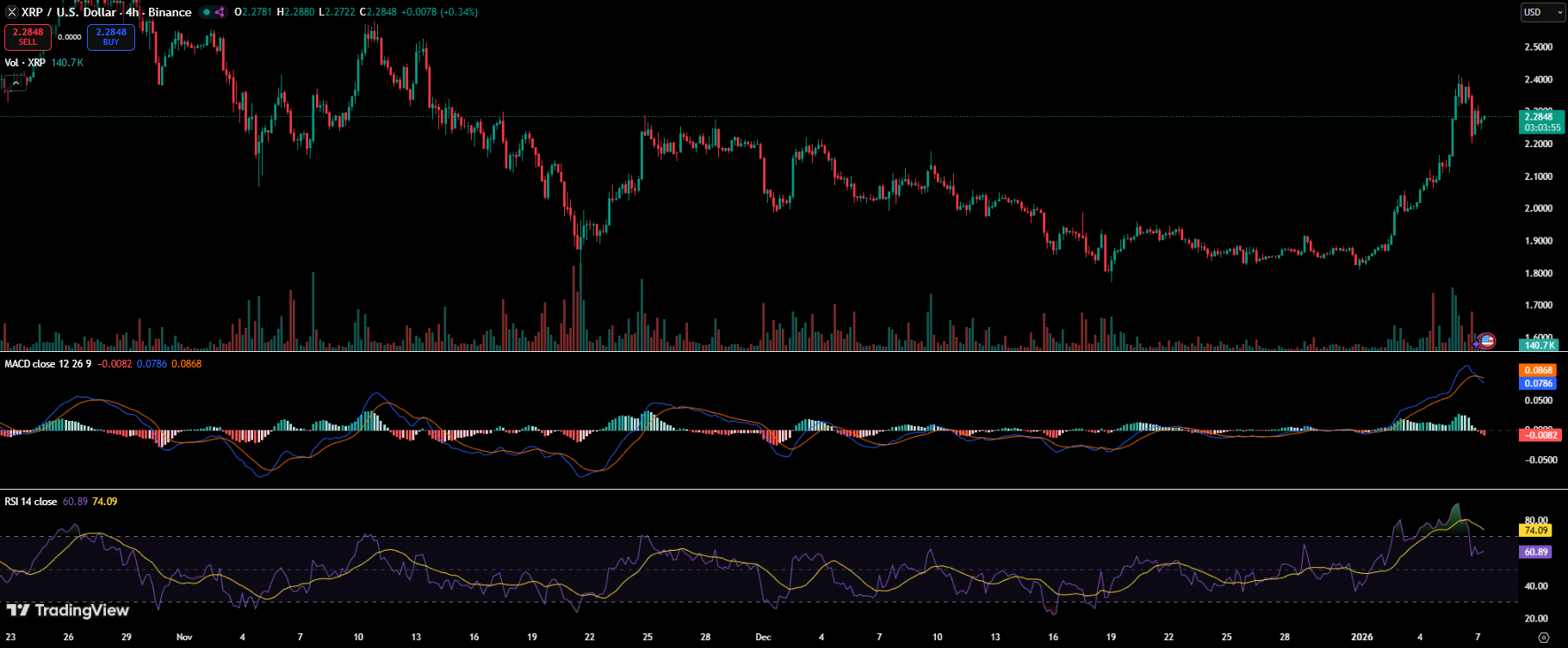Open chart settings hexagon icon at bottom right
The height and width of the screenshot is (648, 1568).
[1543, 638]
